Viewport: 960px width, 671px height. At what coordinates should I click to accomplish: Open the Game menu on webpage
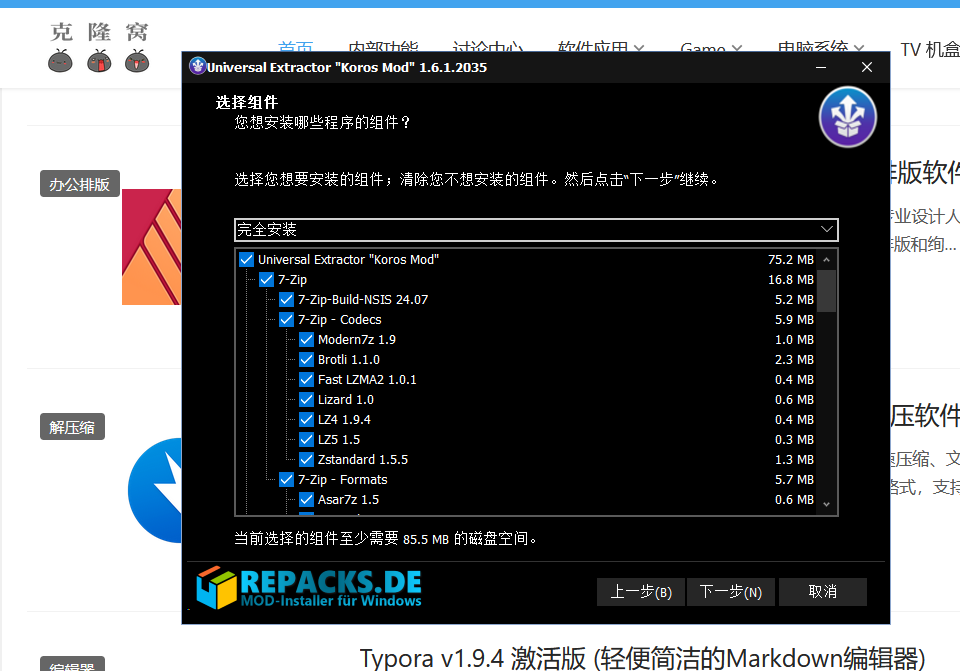pyautogui.click(x=711, y=47)
